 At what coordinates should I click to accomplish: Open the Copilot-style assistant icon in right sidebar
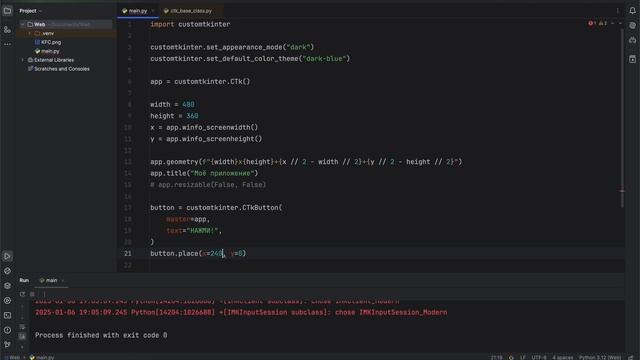click(632, 40)
